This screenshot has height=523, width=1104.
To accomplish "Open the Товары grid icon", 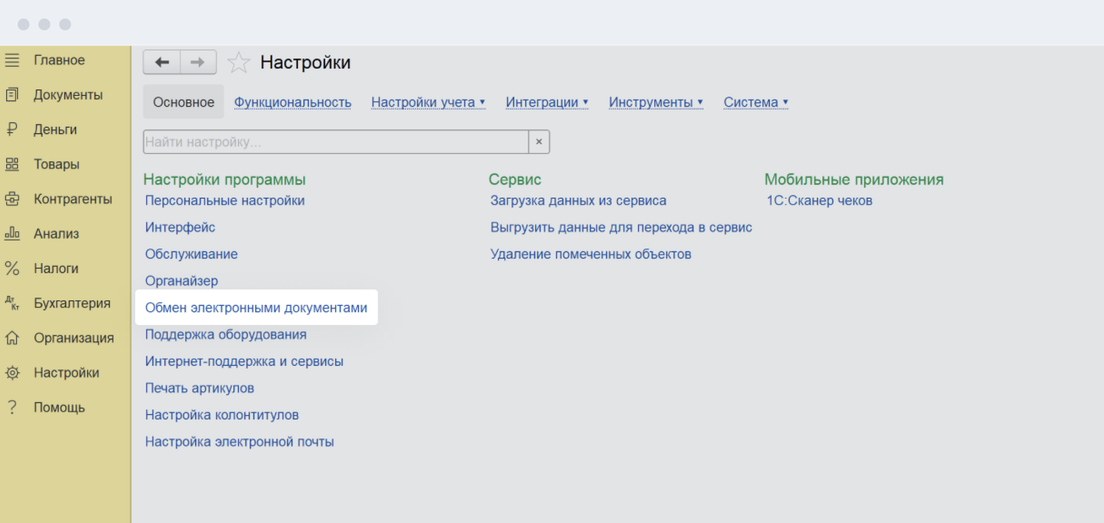I will pyautogui.click(x=12, y=165).
